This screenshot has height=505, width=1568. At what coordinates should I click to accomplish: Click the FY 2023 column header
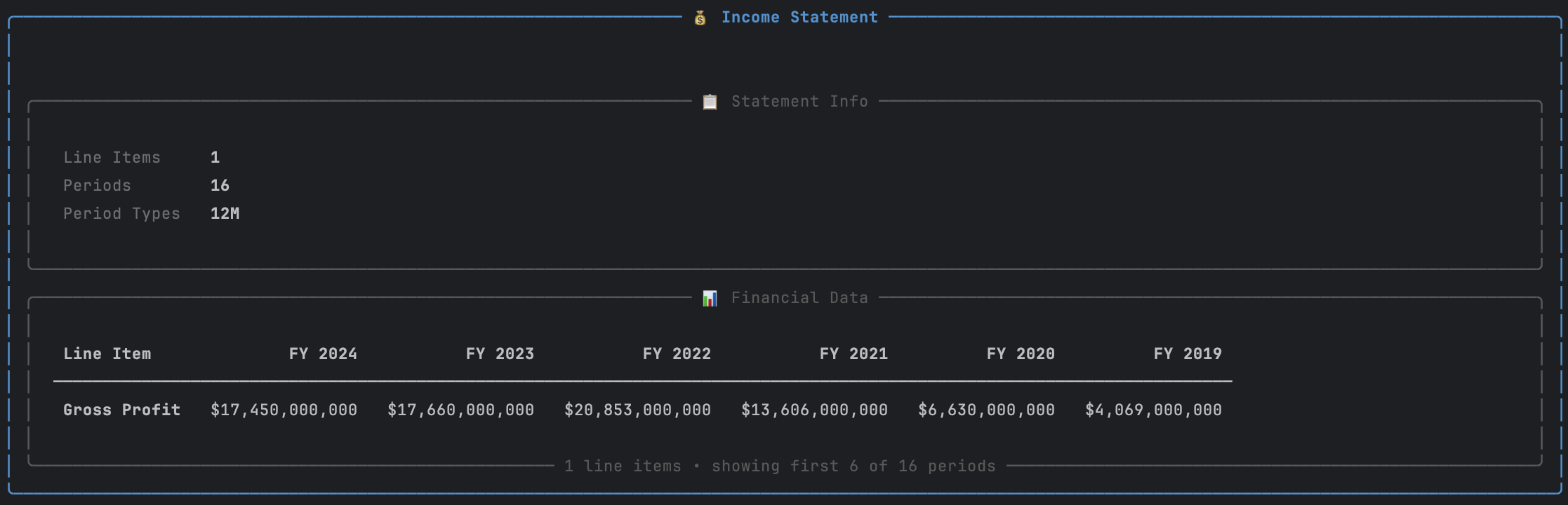[x=500, y=354]
